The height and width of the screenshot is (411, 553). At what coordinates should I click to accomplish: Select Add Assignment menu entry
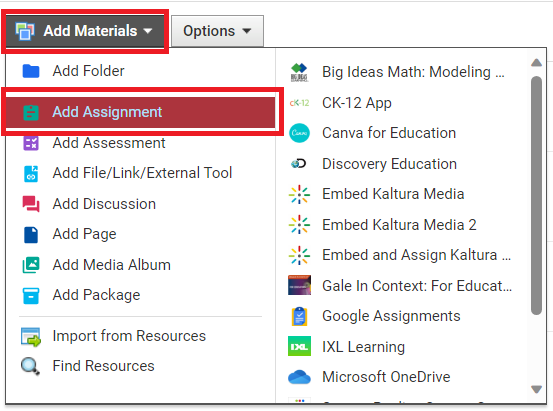(x=141, y=112)
